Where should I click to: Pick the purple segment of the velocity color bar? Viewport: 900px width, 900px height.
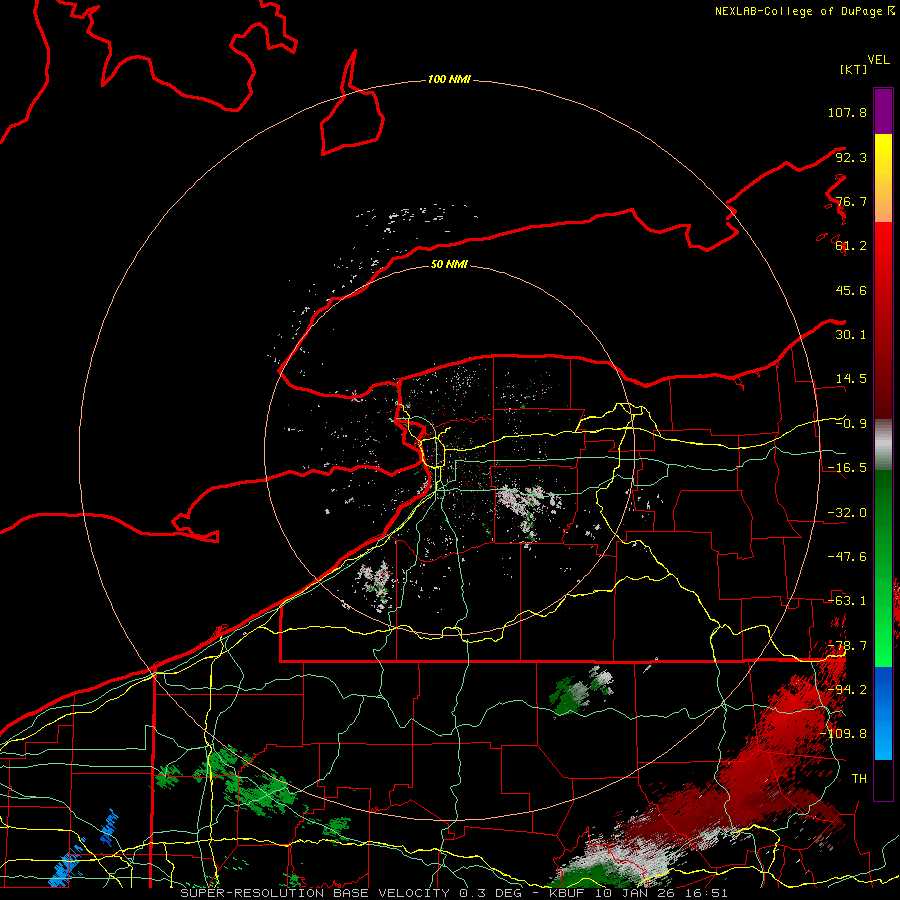[x=883, y=111]
